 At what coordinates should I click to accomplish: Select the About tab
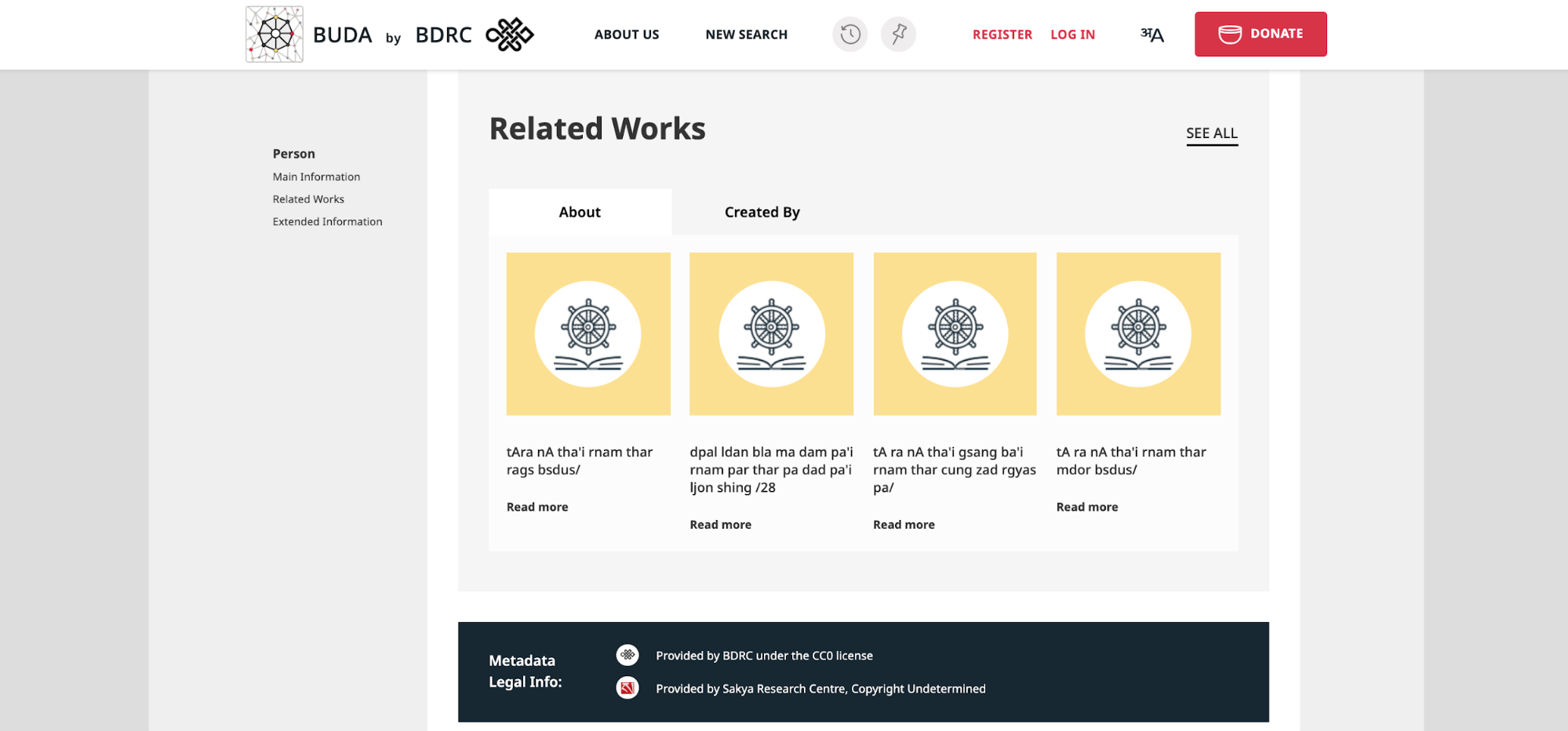coord(580,213)
